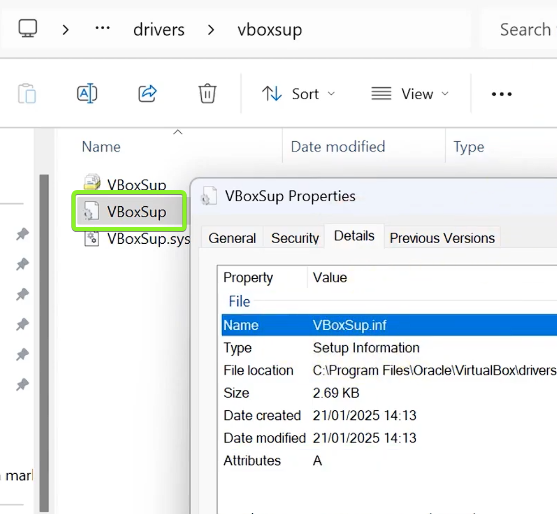This screenshot has height=514, width=557.
Task: Open the See more ellipsis toolbar menu
Action: (502, 94)
